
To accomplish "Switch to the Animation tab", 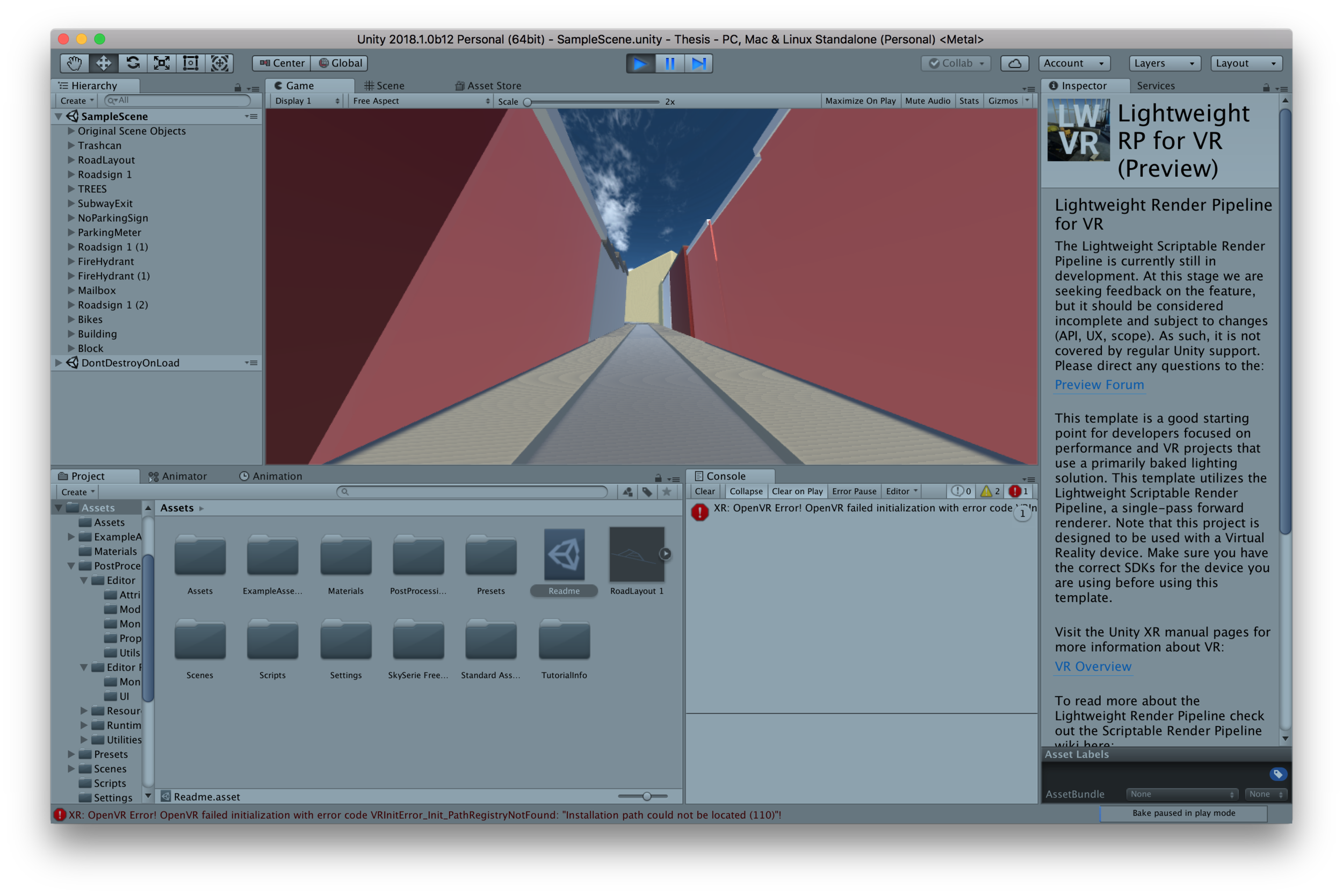I will pyautogui.click(x=271, y=476).
